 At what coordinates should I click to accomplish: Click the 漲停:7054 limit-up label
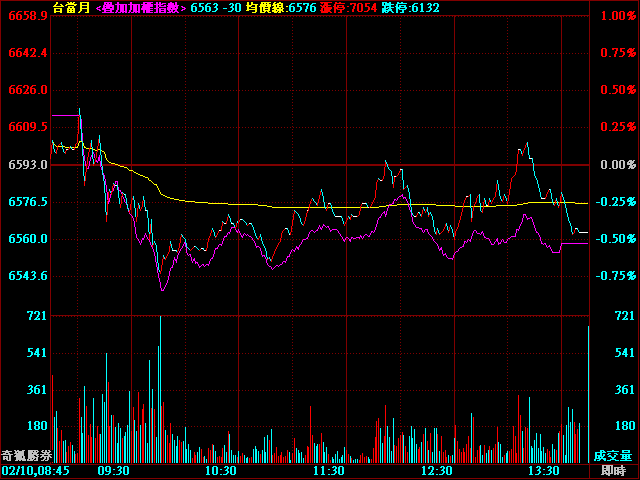click(348, 7)
